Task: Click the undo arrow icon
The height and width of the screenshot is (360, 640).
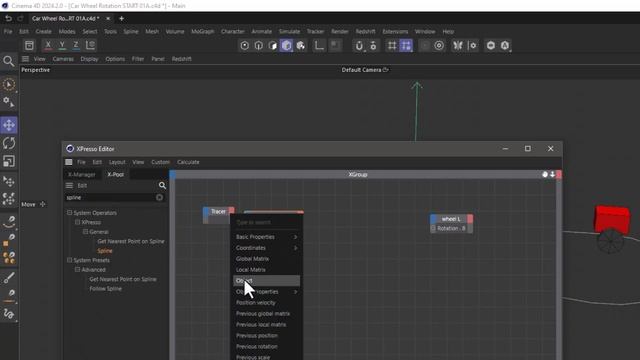Action: 8,18
